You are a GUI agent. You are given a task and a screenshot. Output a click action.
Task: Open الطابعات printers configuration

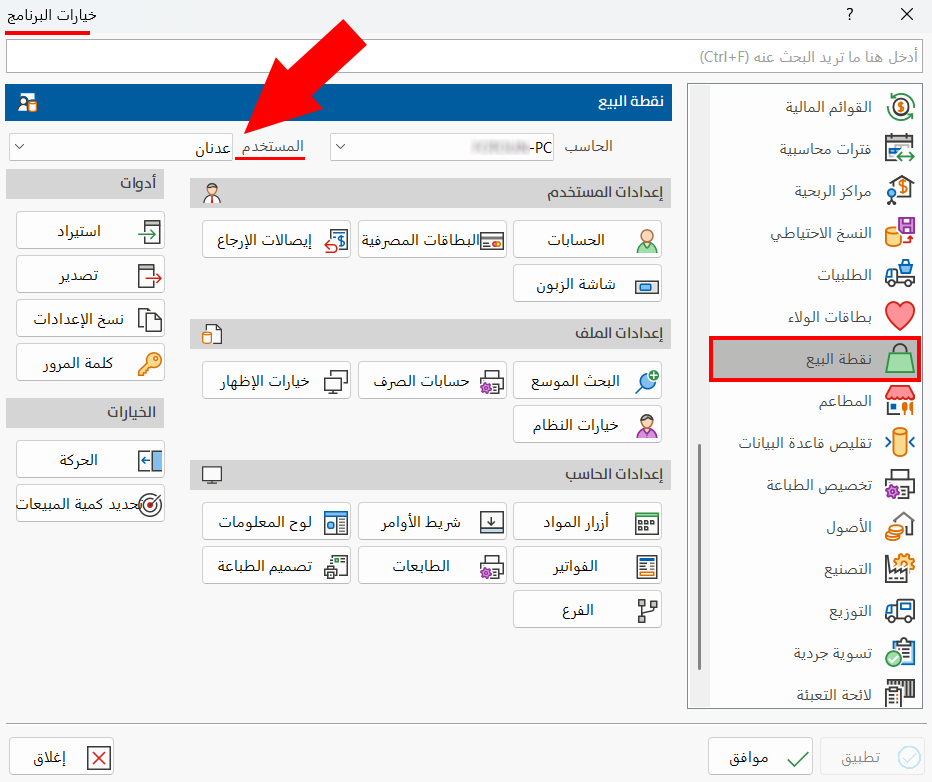coord(432,565)
